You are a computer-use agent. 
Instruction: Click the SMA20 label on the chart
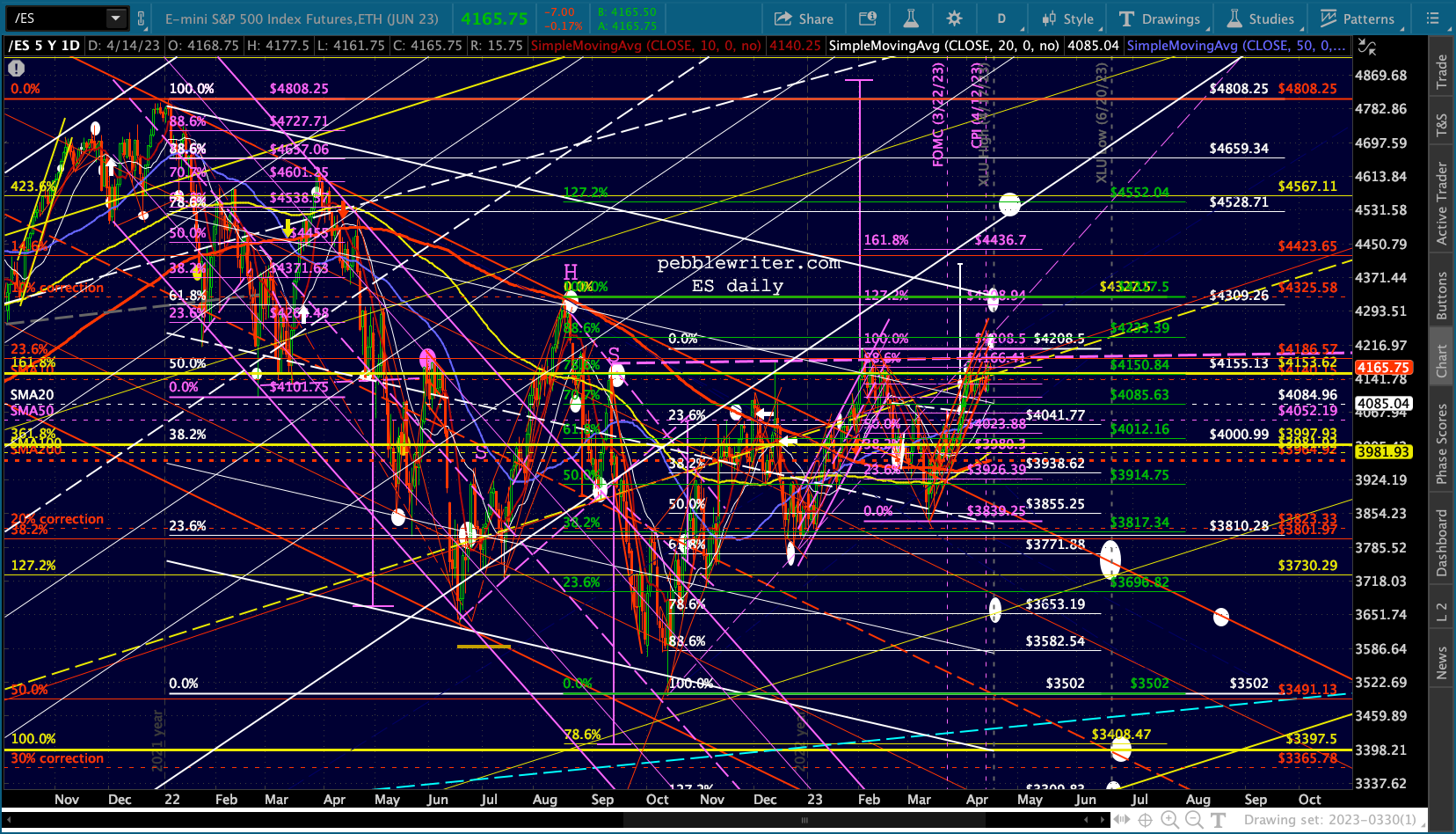pyautogui.click(x=32, y=395)
